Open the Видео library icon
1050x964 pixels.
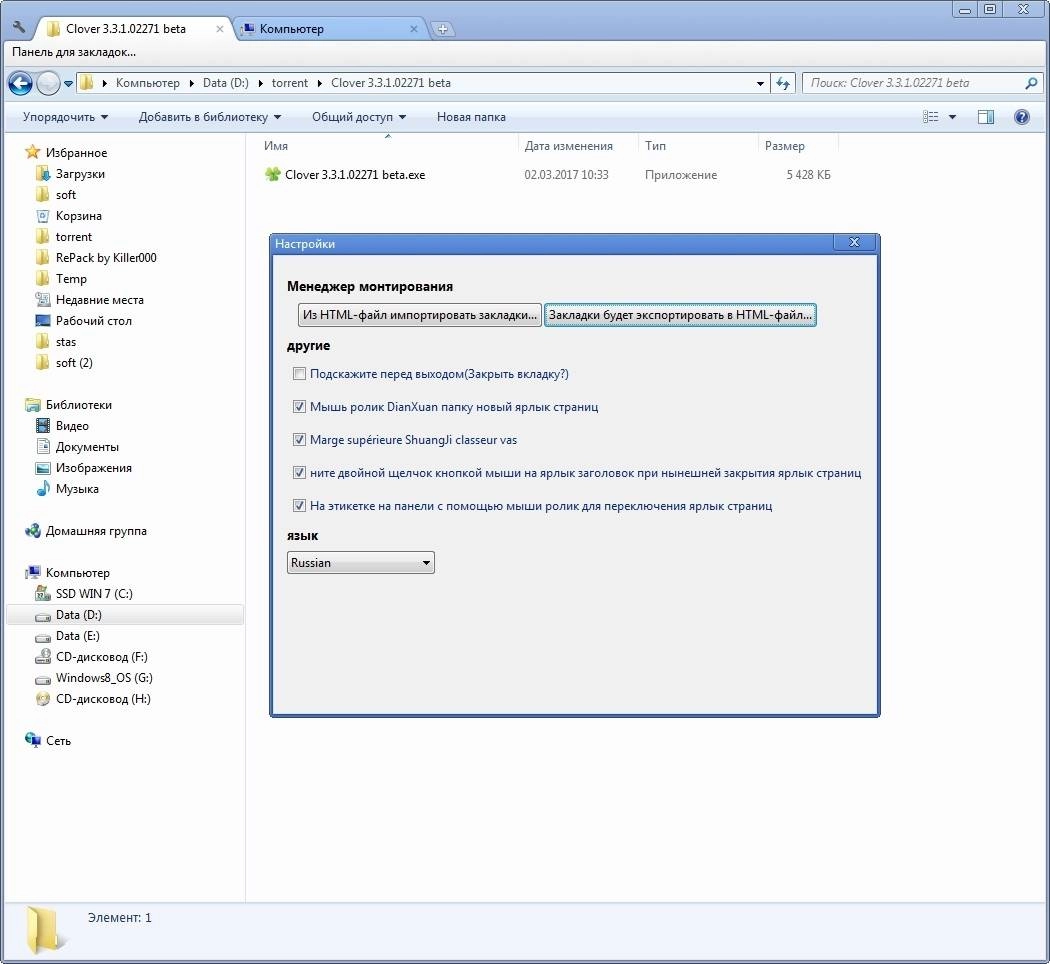(x=42, y=426)
